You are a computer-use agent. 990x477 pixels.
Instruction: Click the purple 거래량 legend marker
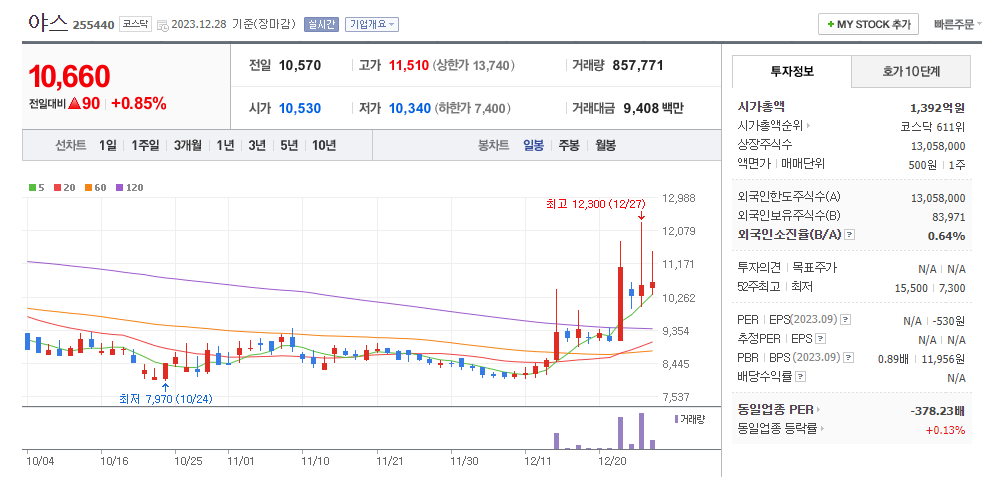(676, 419)
